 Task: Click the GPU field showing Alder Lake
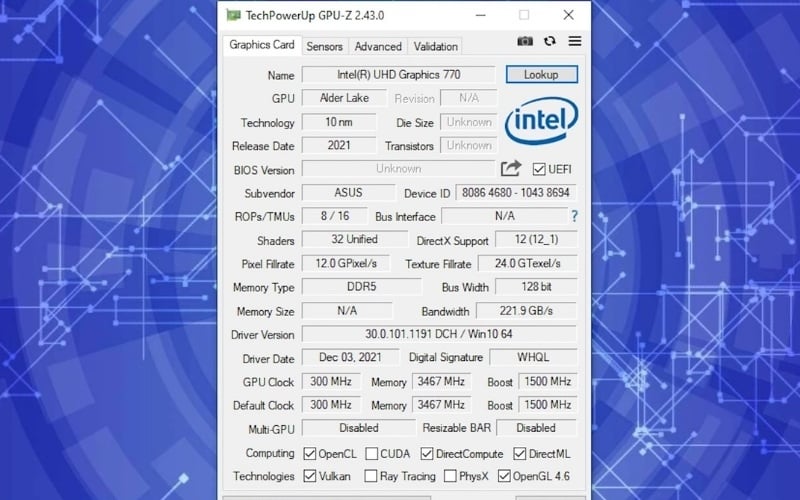(344, 98)
